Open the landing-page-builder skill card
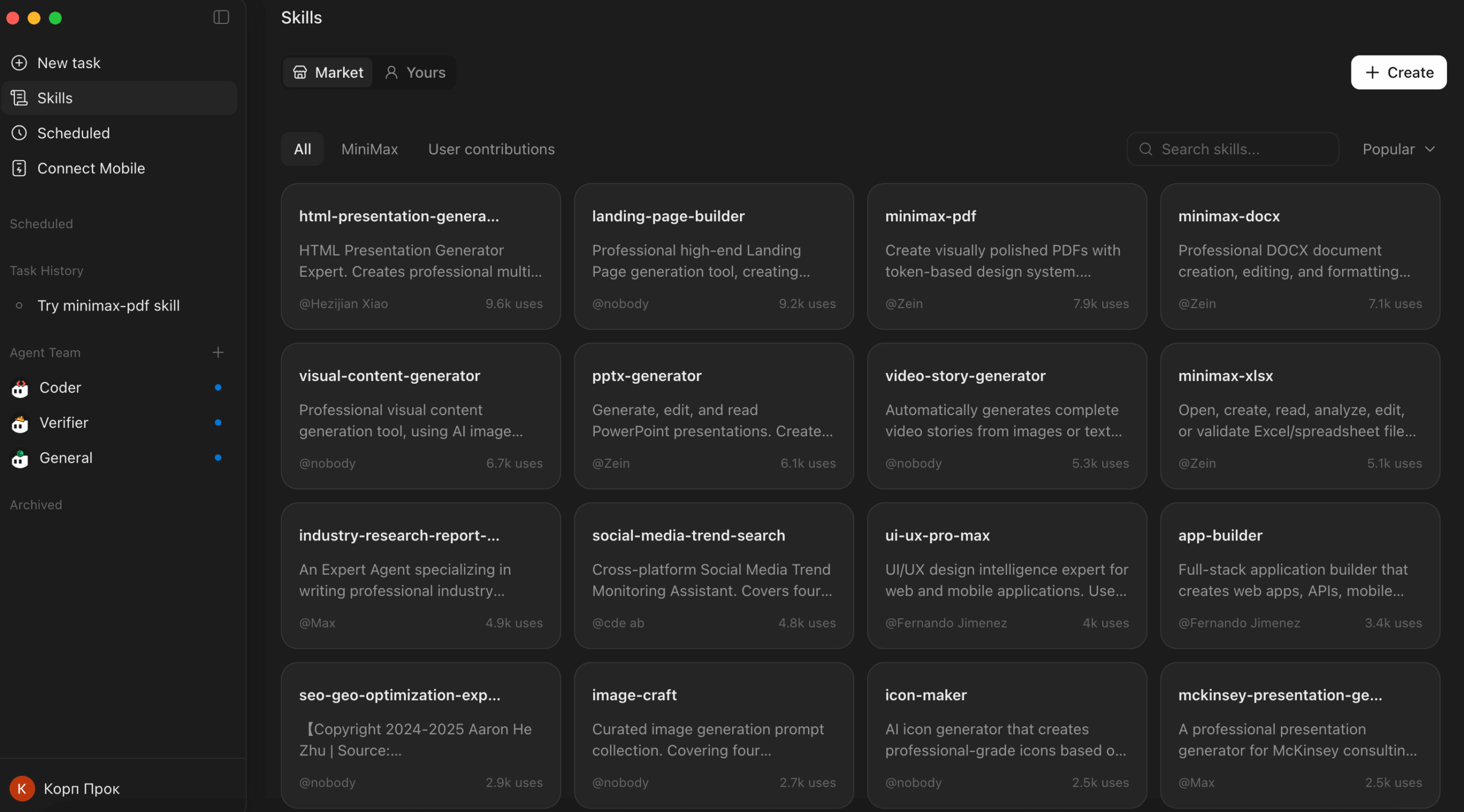Screen dimensions: 1464x812 [x=714, y=256]
